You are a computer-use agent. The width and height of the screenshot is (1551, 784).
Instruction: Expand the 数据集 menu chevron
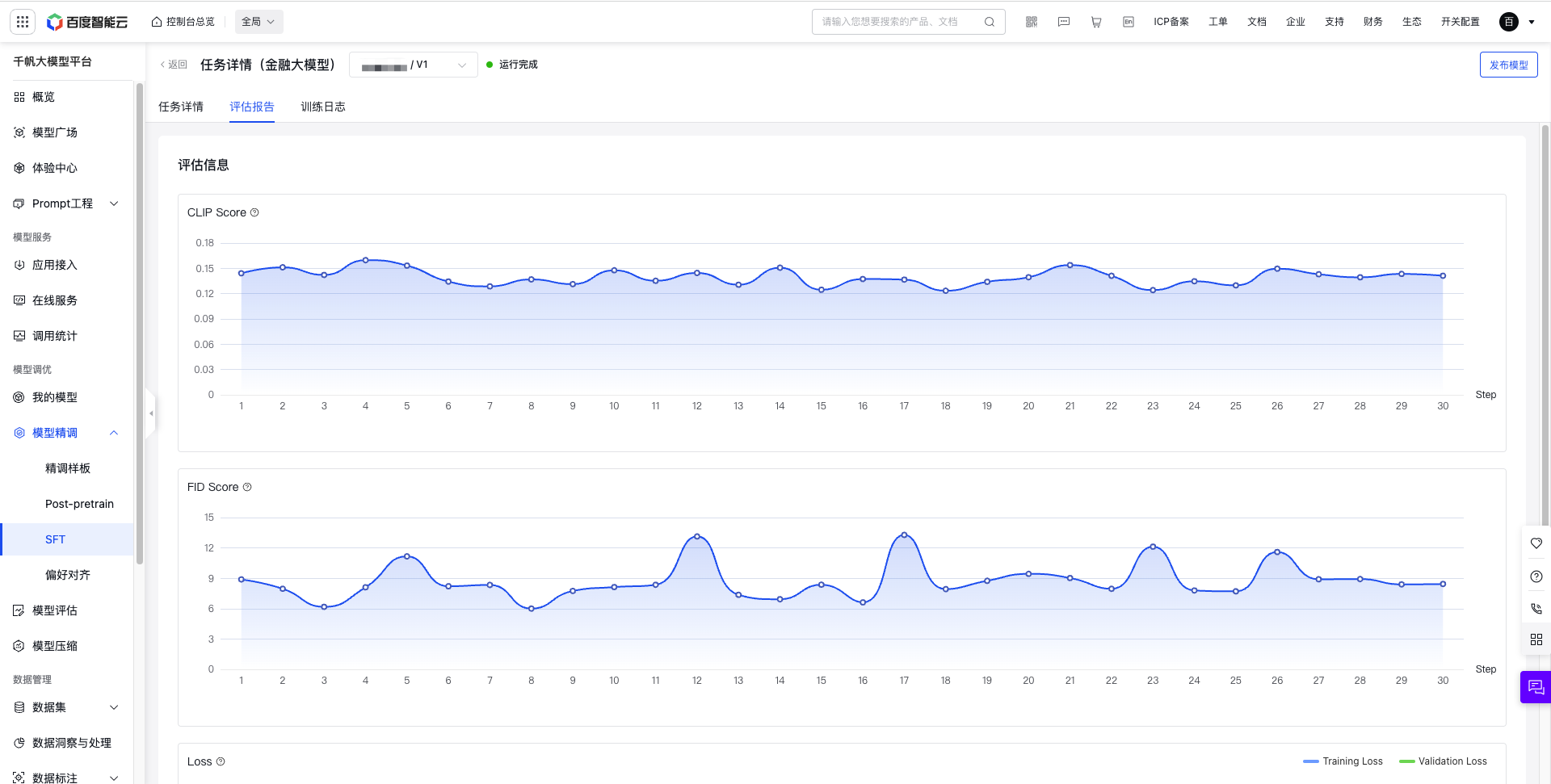[114, 707]
